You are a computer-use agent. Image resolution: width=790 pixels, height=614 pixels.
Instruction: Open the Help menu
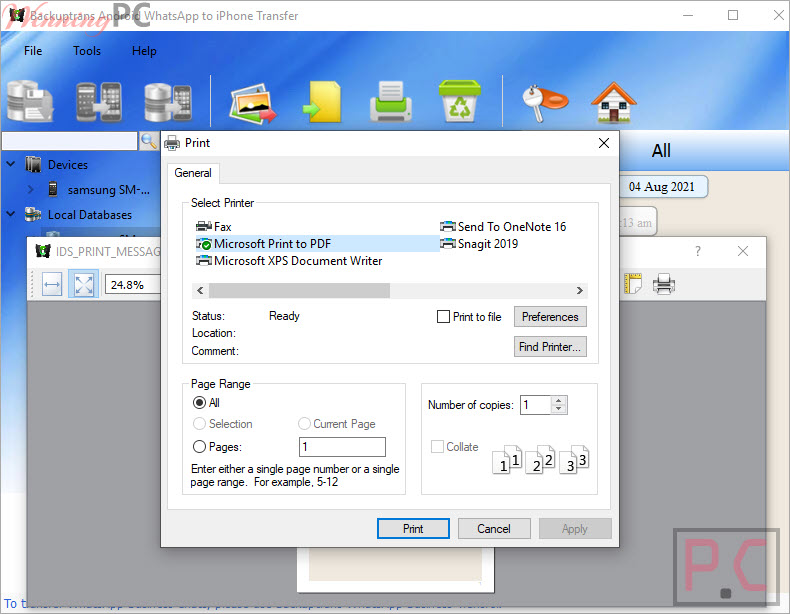pyautogui.click(x=144, y=51)
